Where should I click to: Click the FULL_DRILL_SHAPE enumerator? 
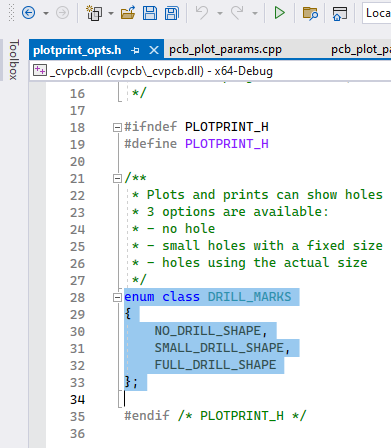[x=215, y=365]
